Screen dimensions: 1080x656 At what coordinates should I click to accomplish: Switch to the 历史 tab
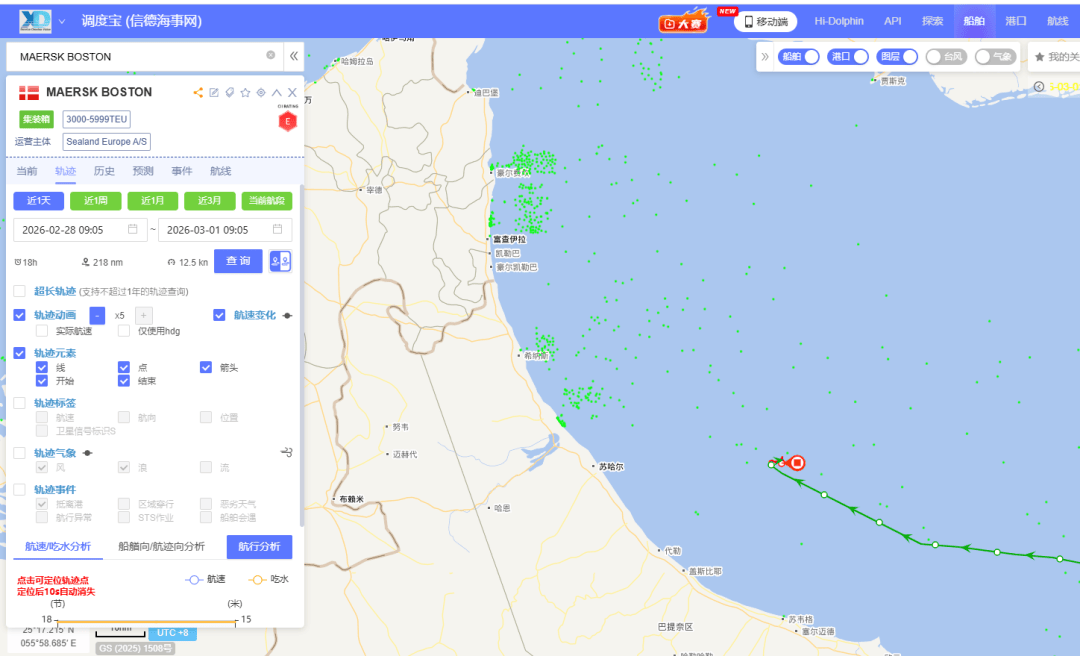[x=104, y=171]
